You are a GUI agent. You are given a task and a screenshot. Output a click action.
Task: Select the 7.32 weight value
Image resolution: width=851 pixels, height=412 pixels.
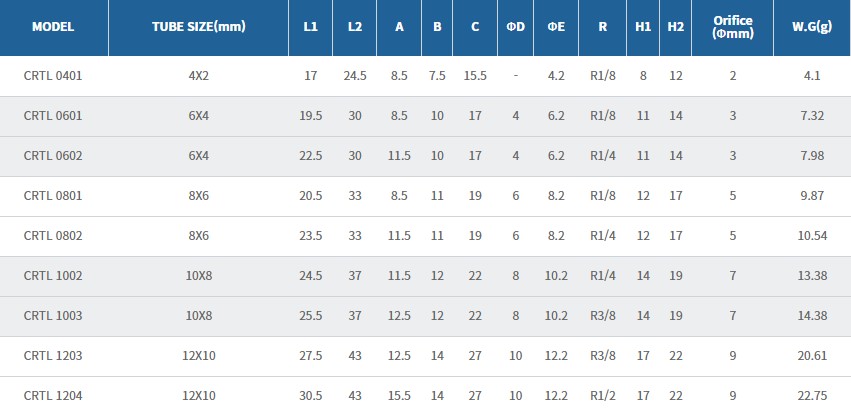click(x=811, y=115)
